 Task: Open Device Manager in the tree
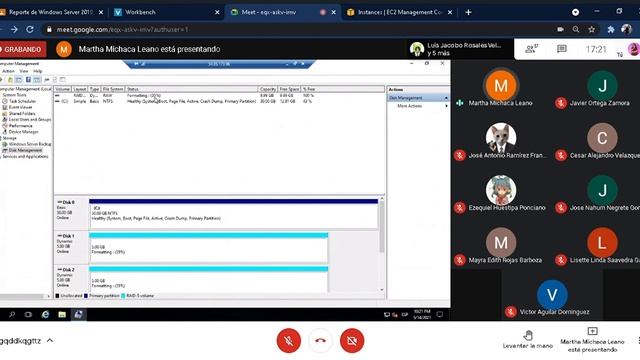point(23,132)
